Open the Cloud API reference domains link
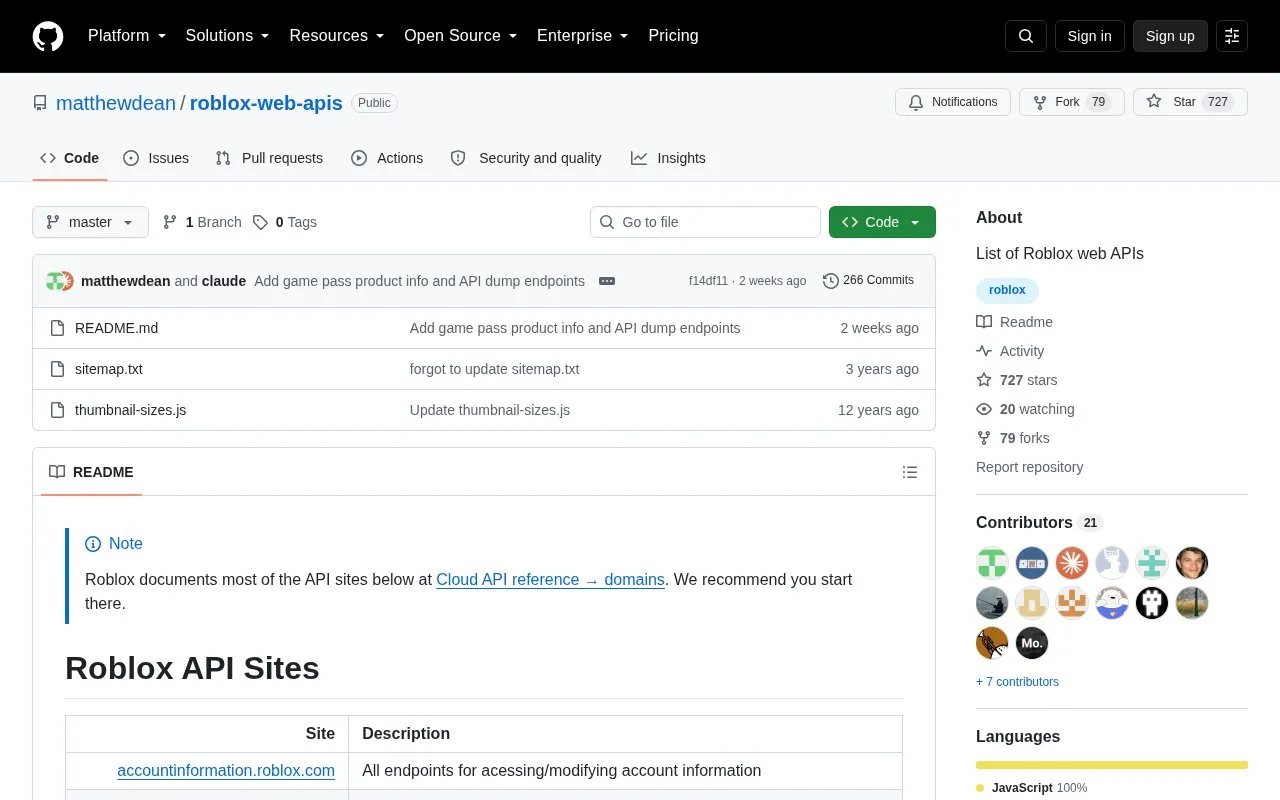This screenshot has width=1280, height=800. [x=550, y=580]
